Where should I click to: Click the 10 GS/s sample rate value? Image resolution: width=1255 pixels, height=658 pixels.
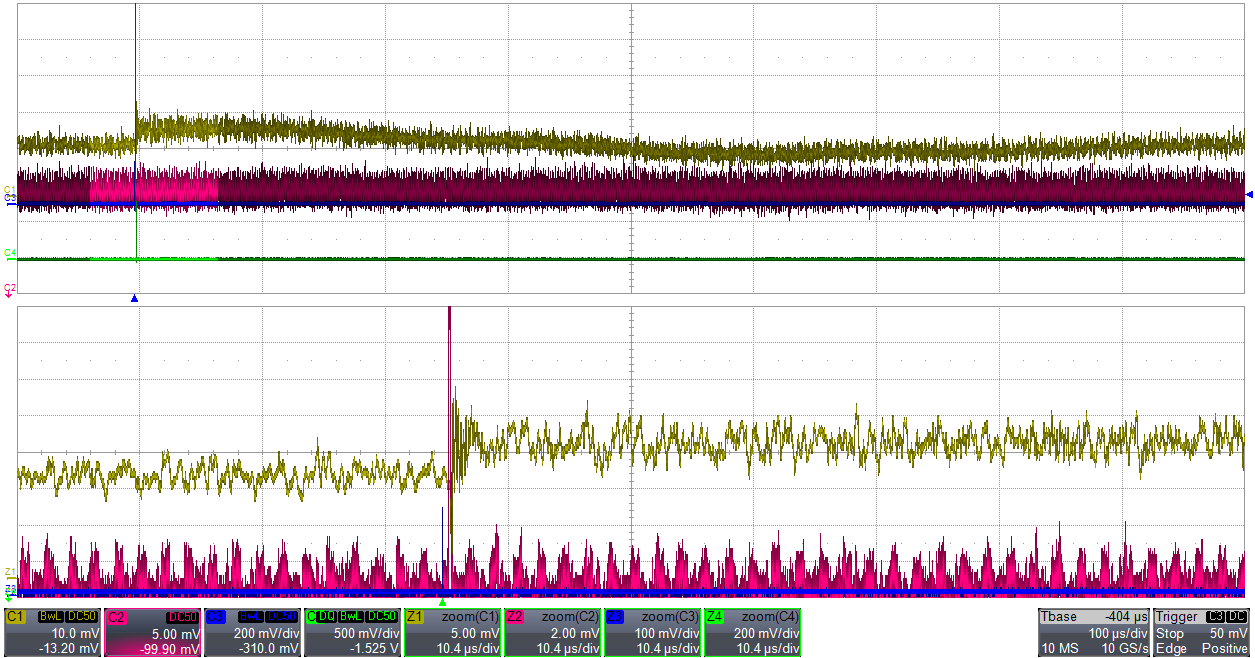(x=1123, y=648)
